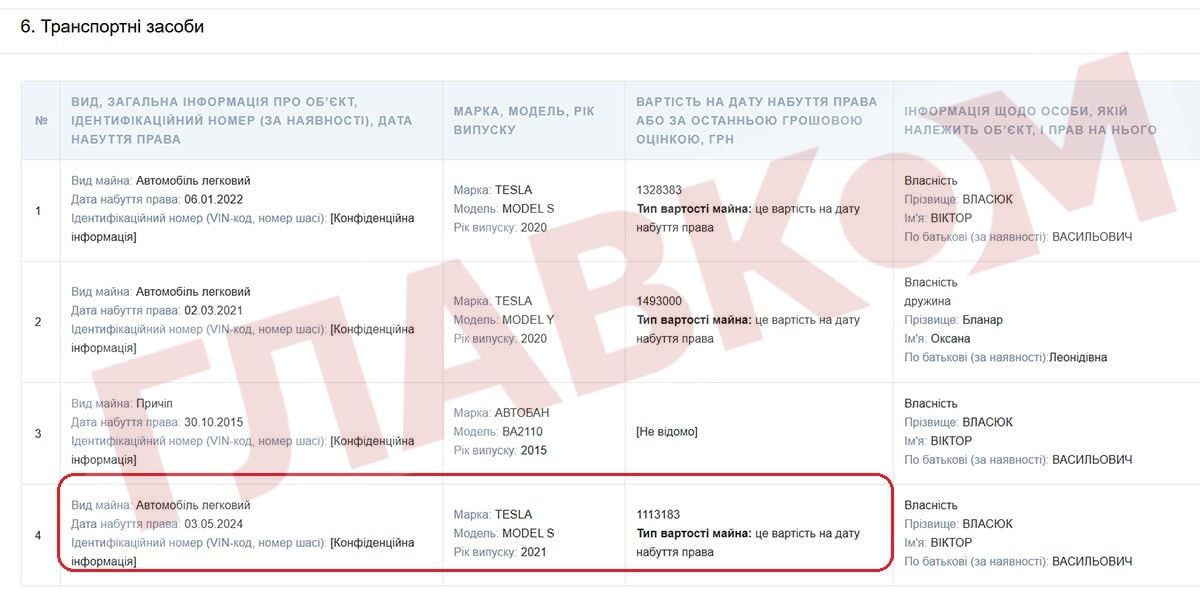Viewport: 1200px width, 595px height.
Task: Select the АВТОБАН brand entry
Action: (522, 413)
